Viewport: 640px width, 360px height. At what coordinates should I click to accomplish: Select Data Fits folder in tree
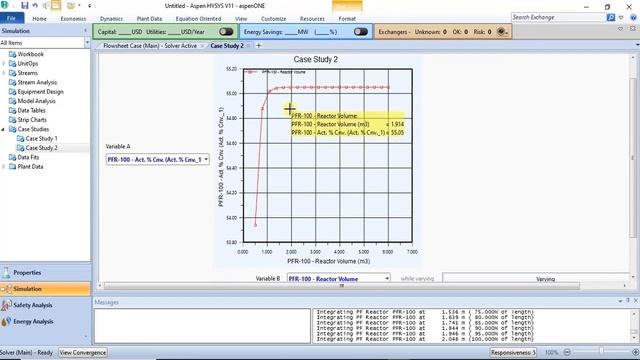(x=28, y=157)
